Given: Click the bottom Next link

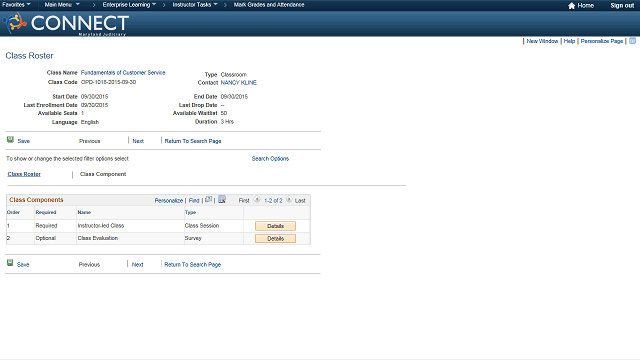Looking at the screenshot, I should [x=138, y=265].
